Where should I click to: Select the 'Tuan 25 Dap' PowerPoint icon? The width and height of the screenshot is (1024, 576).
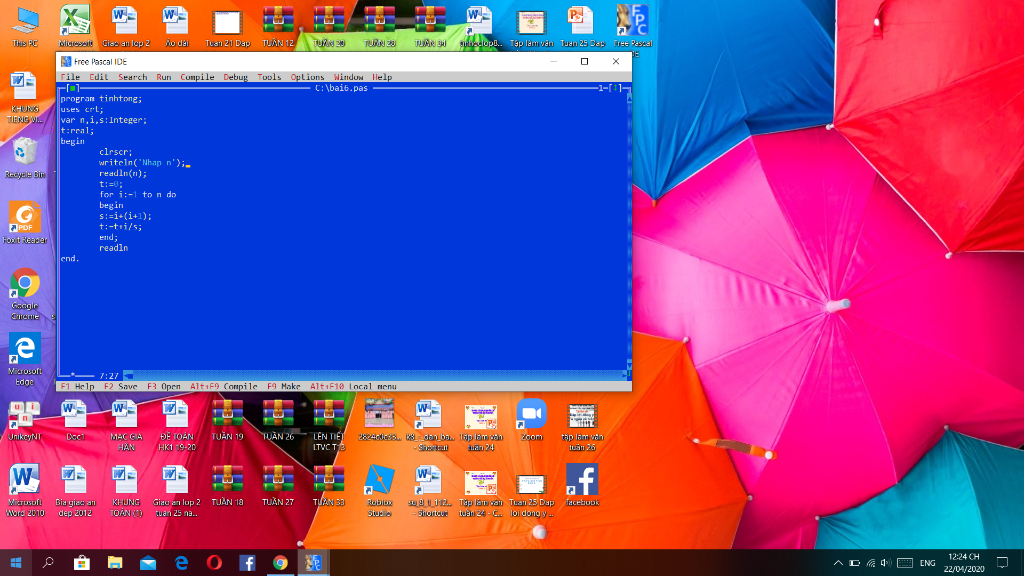582,27
